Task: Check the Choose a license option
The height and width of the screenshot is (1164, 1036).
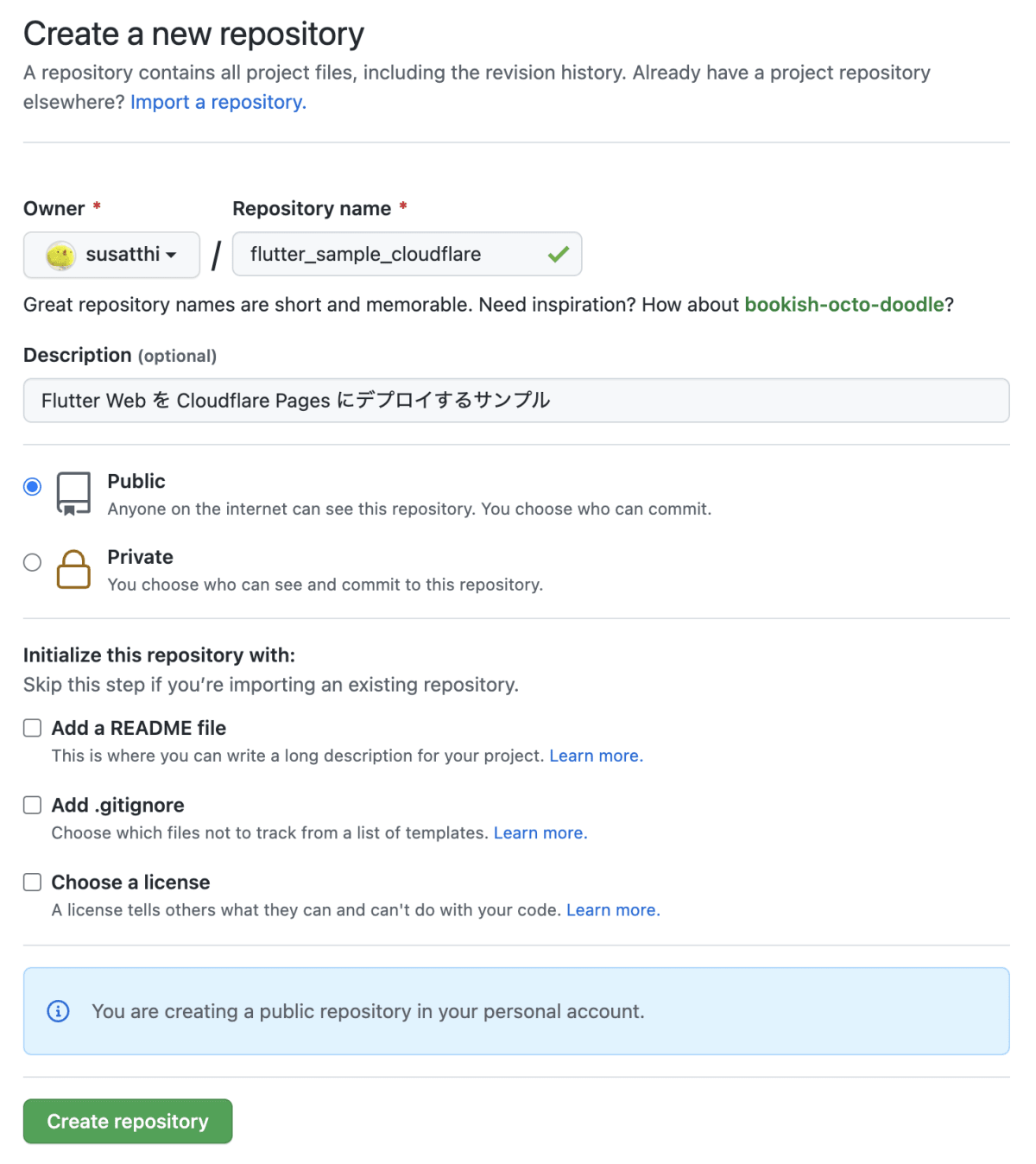Action: (x=32, y=882)
